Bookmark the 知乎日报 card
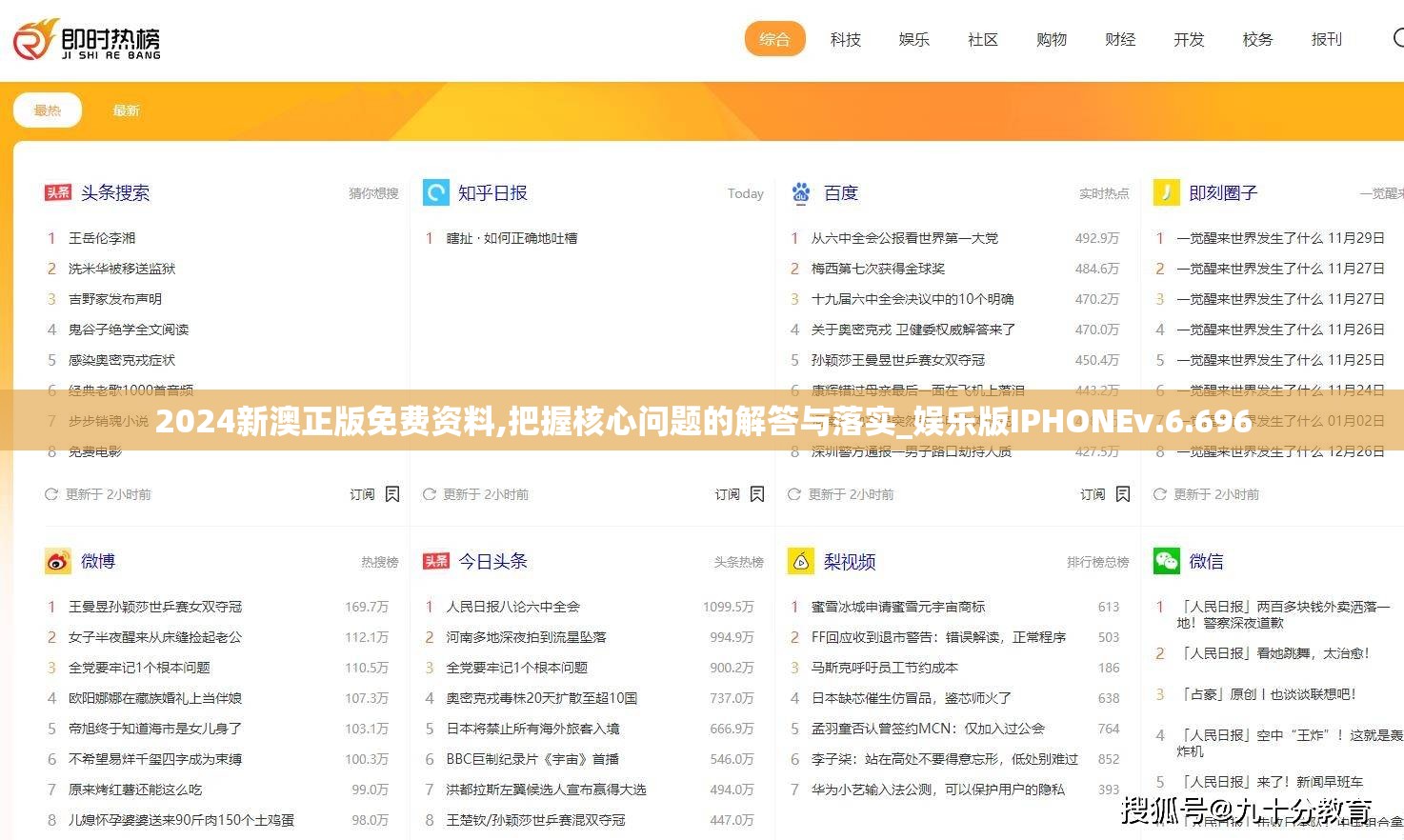 757,494
